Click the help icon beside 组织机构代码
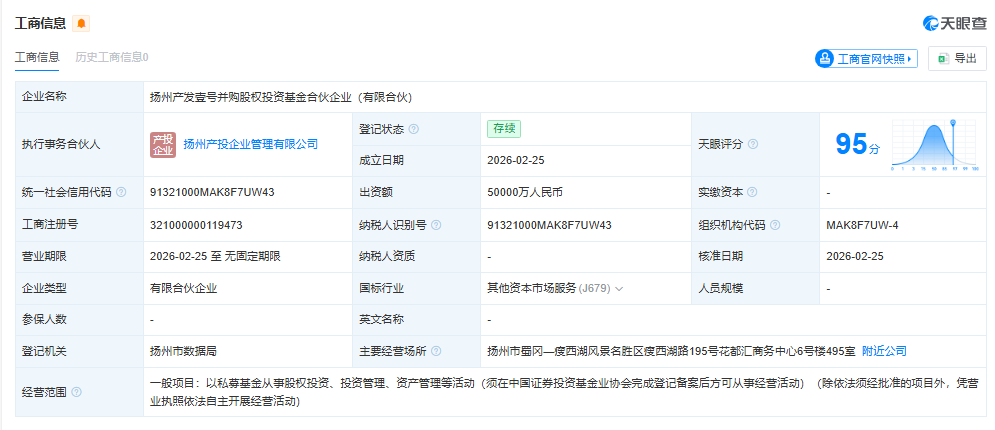 click(x=775, y=225)
